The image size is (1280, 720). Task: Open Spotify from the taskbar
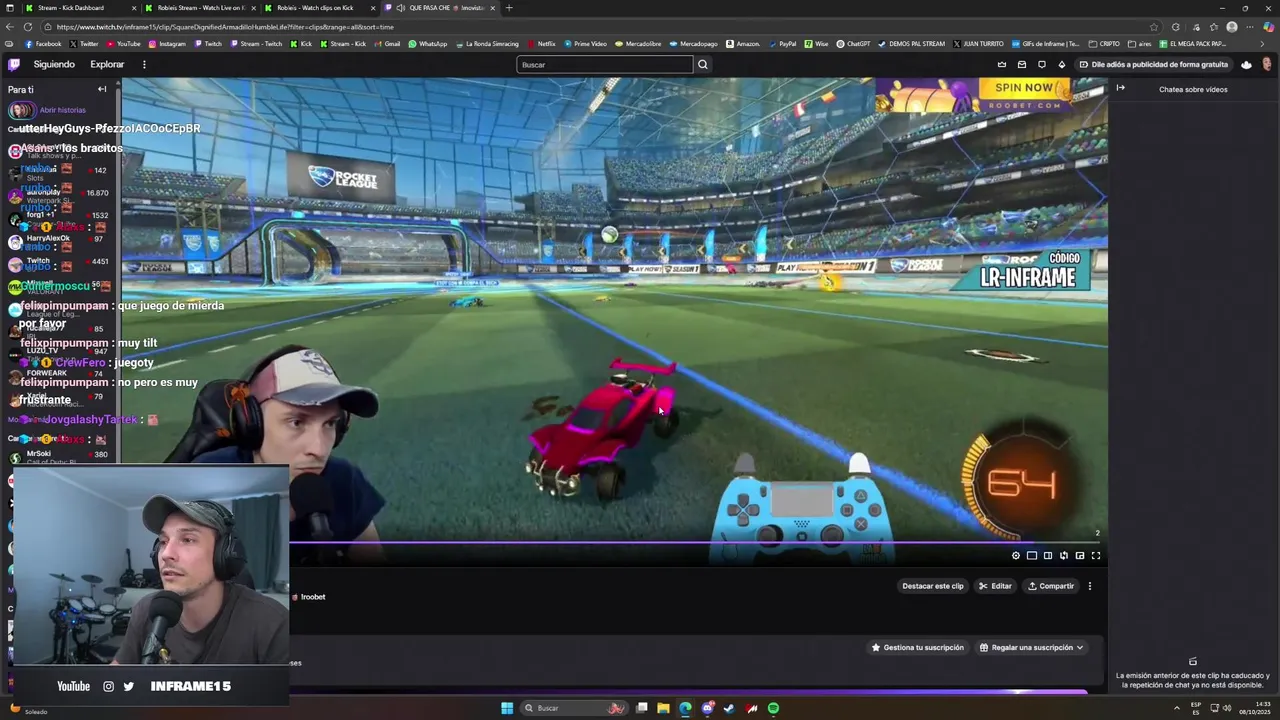[x=773, y=708]
